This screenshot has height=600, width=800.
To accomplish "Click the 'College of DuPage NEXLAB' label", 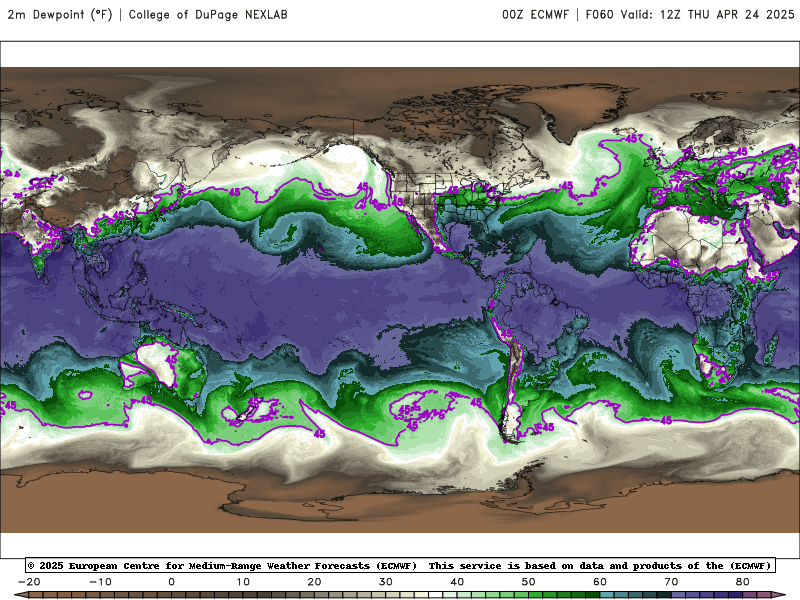I will point(208,14).
